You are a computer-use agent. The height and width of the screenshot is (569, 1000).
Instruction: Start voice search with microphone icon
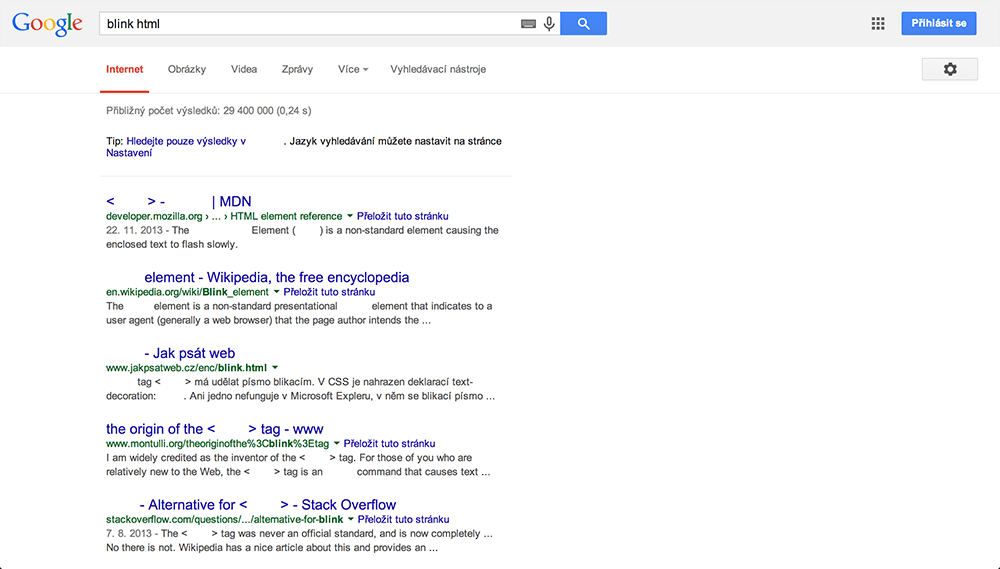(x=549, y=24)
